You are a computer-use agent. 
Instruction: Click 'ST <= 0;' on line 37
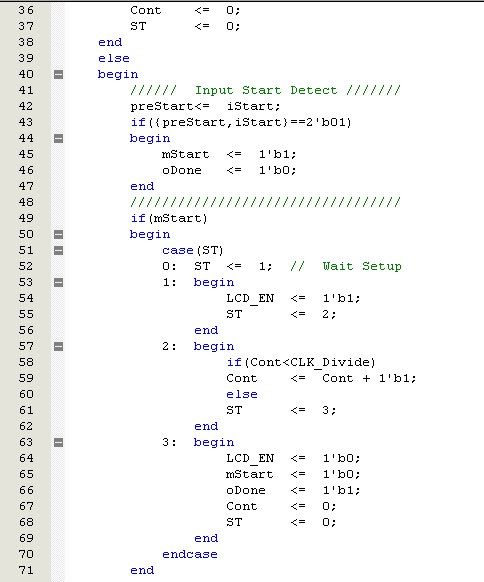(185, 26)
